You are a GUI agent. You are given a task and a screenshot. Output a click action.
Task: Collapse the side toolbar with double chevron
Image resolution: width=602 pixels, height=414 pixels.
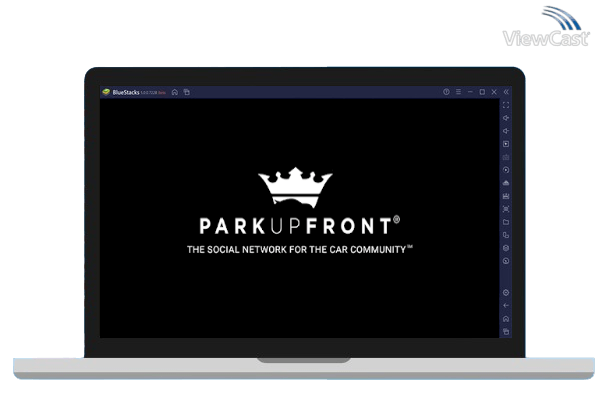click(506, 92)
